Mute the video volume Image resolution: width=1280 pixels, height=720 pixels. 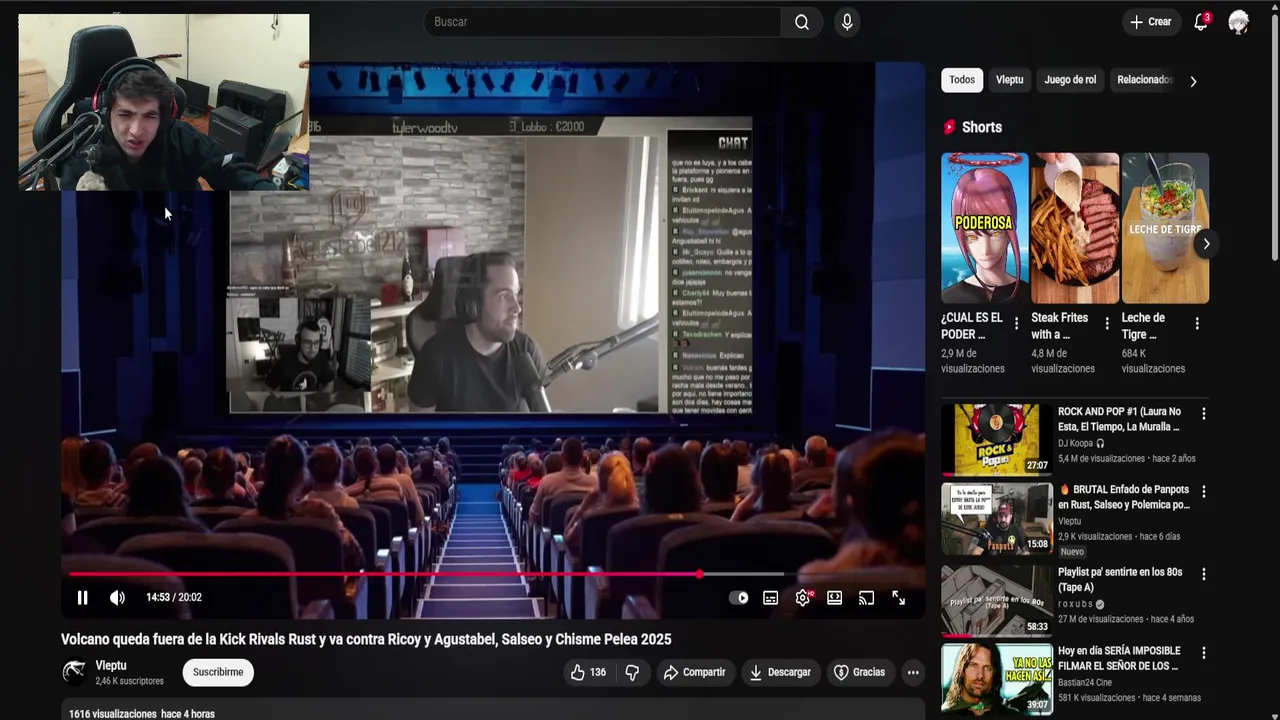[117, 598]
